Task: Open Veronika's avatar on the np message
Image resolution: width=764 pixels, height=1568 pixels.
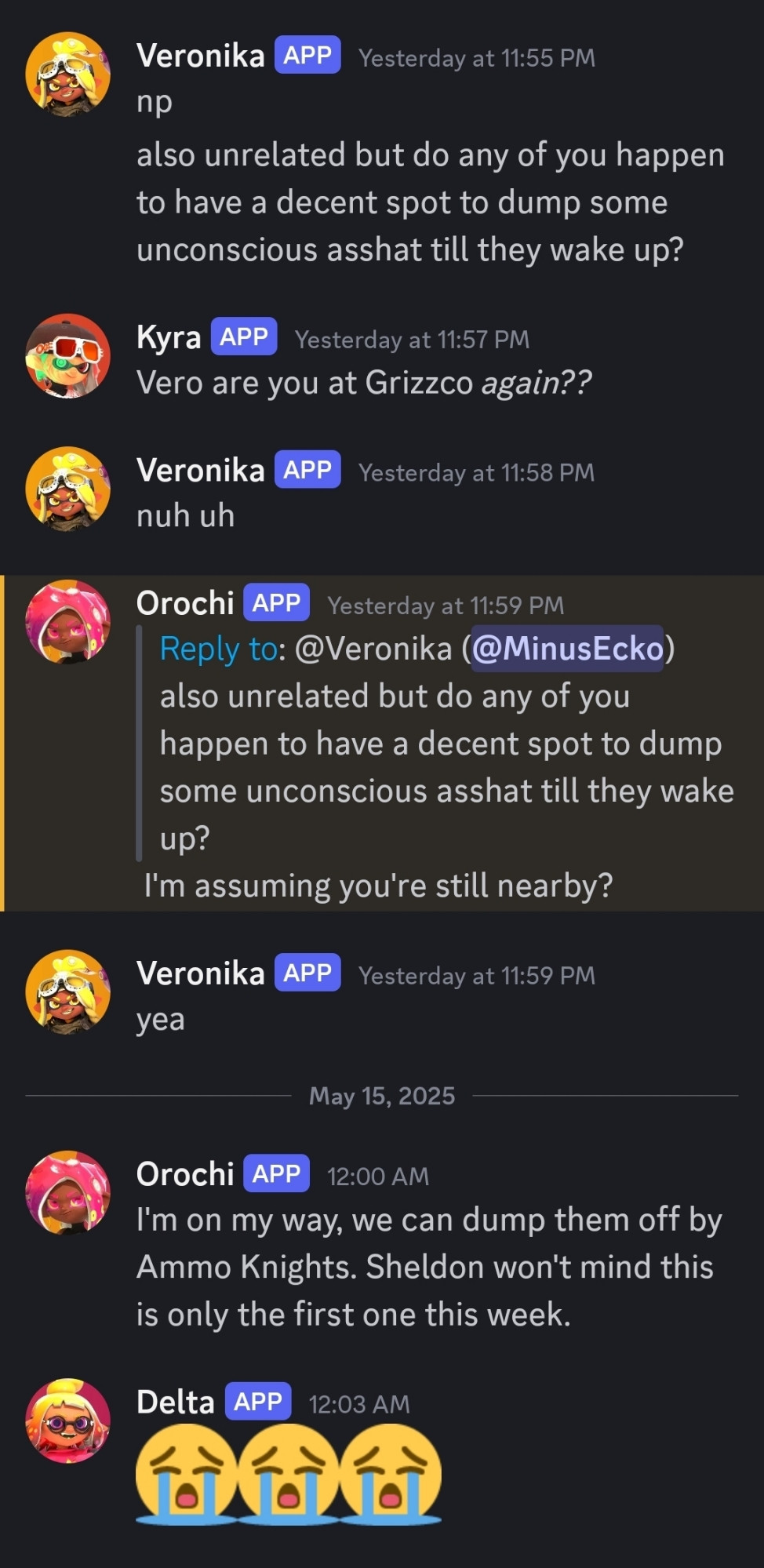Action: click(x=67, y=75)
